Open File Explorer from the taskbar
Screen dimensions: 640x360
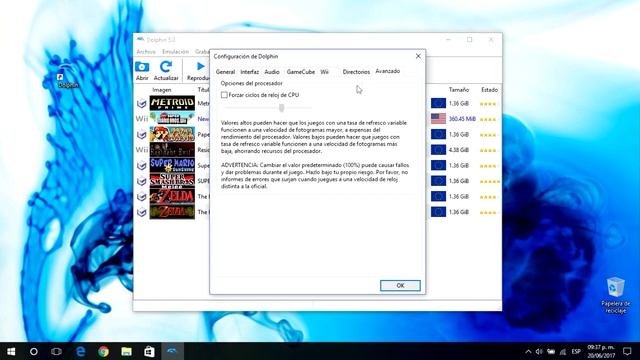(126, 351)
